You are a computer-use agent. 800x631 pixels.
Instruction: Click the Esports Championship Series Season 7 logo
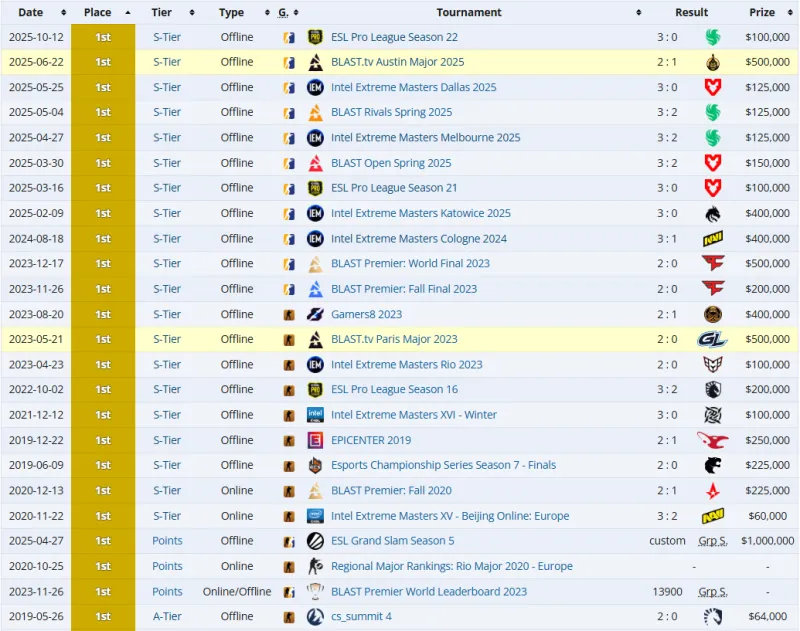[x=315, y=465]
